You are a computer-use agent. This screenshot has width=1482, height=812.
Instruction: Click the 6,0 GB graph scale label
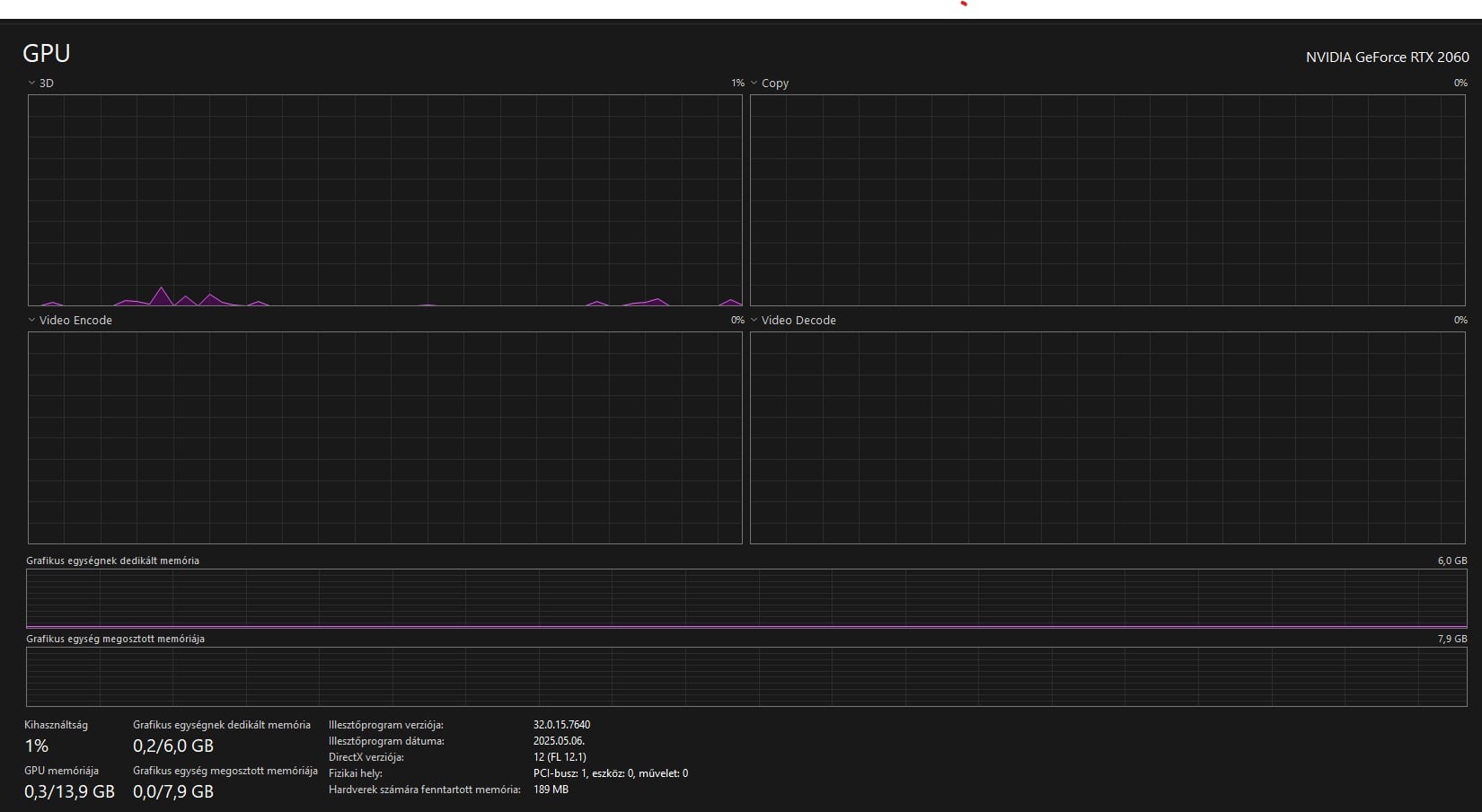pos(1452,560)
